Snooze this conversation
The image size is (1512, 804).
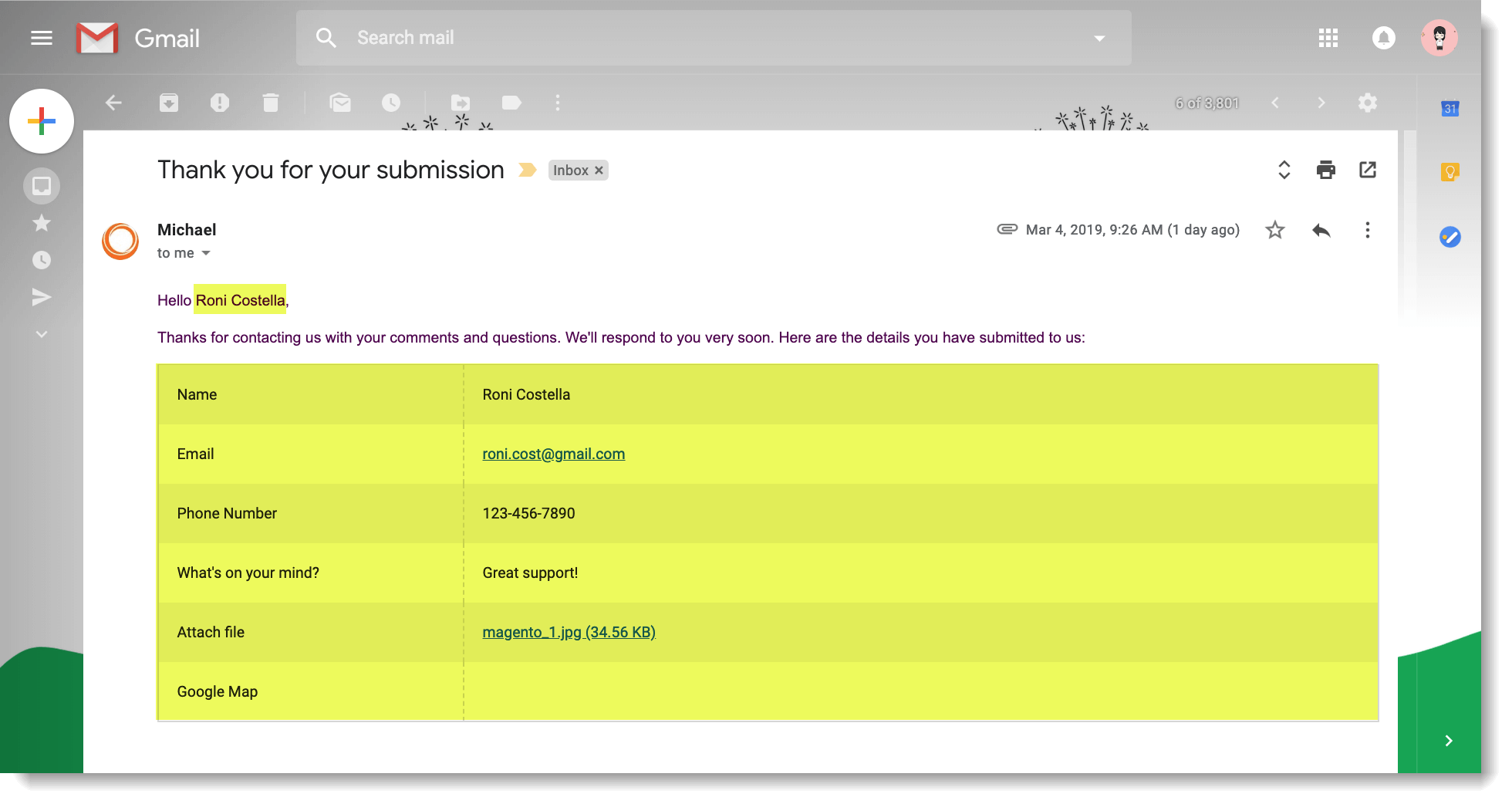point(391,103)
